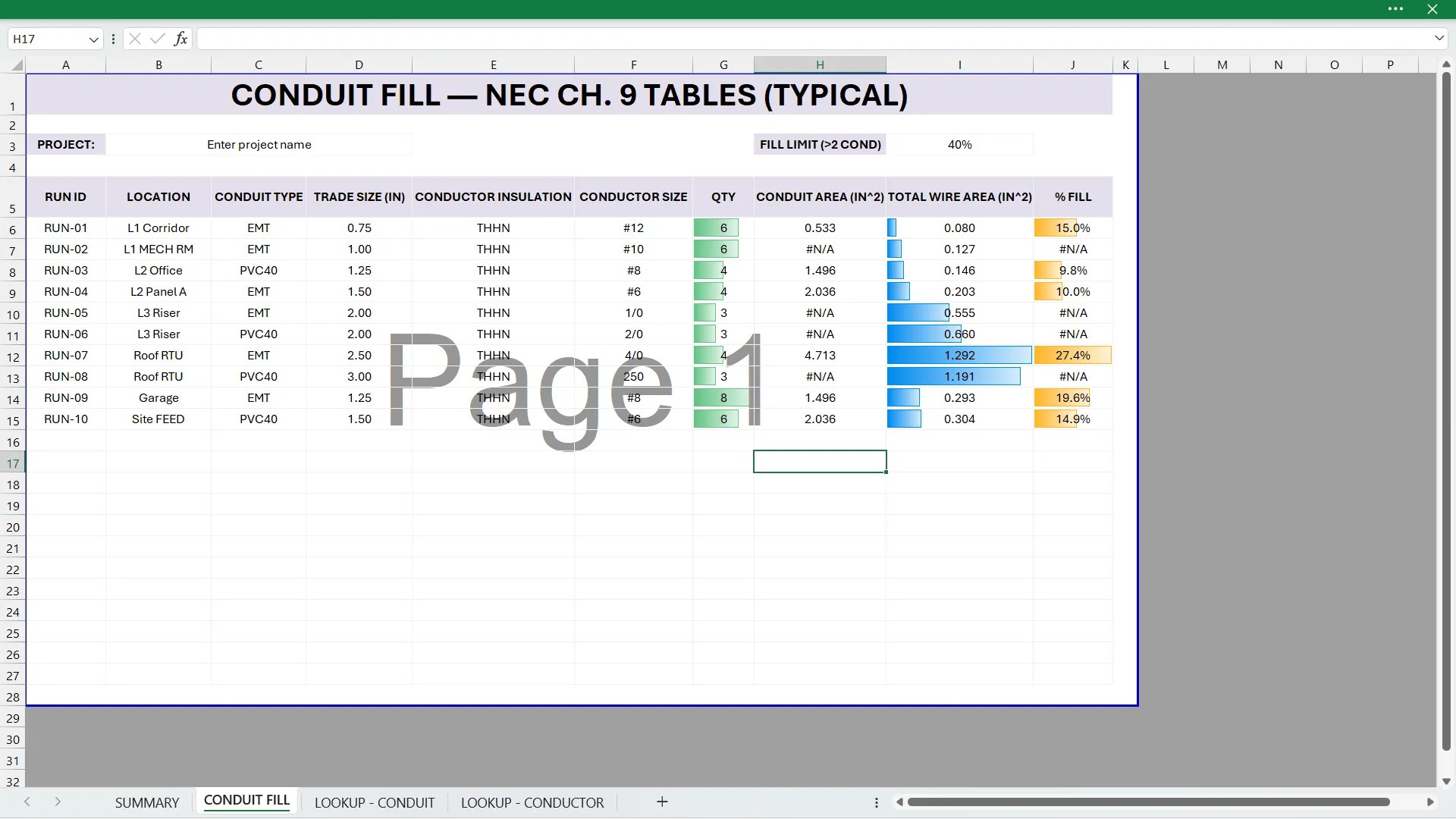Click the horizontal scrollbar thumb
This screenshot has width=1456, height=819.
coord(1148,802)
